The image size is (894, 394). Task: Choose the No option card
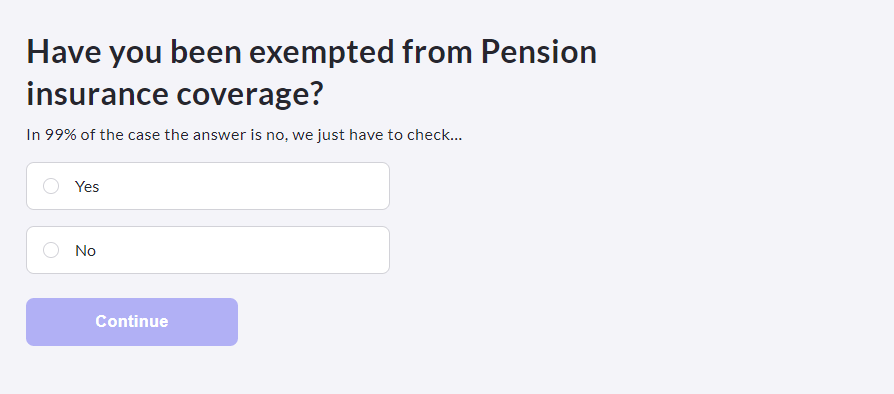click(x=208, y=250)
